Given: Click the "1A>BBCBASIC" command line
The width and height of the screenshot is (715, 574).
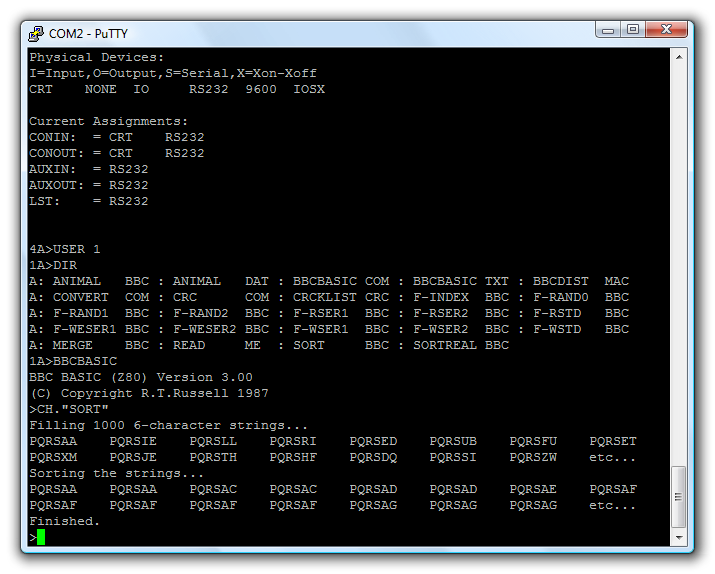Looking at the screenshot, I should pyautogui.click(x=73, y=361).
